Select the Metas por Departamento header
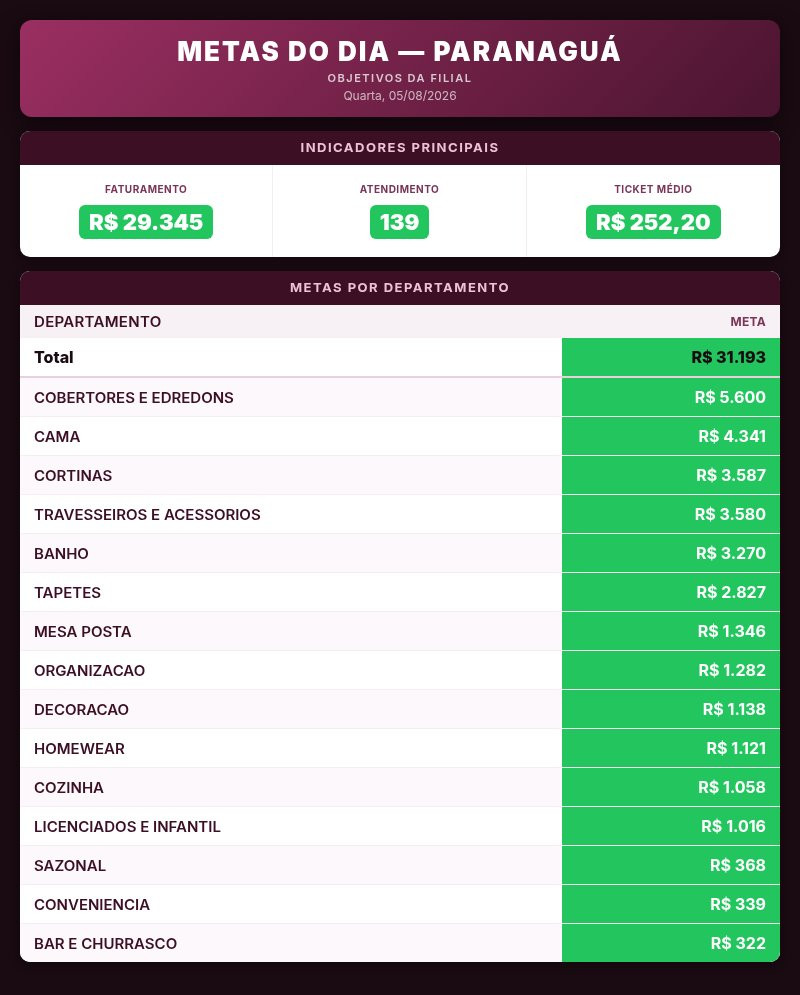The width and height of the screenshot is (800, 995). pyautogui.click(x=400, y=288)
